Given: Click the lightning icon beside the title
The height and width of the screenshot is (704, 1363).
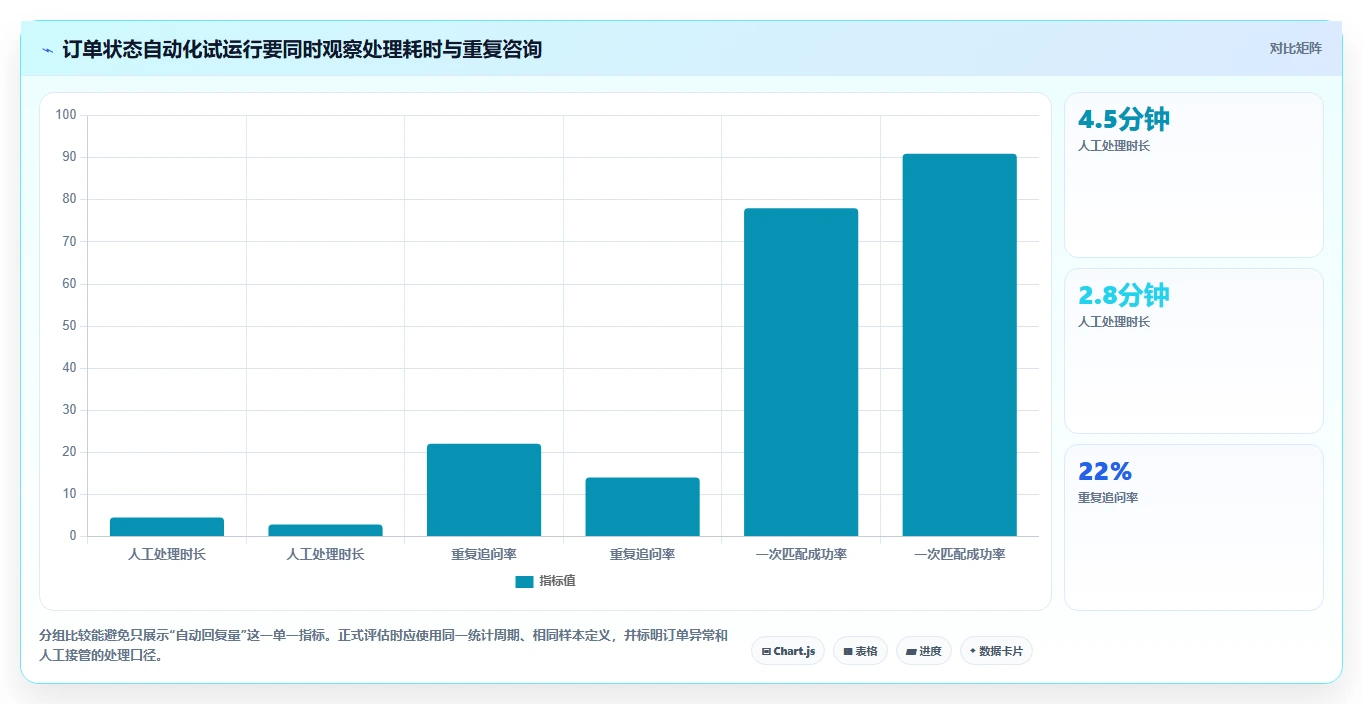Looking at the screenshot, I should (48, 49).
